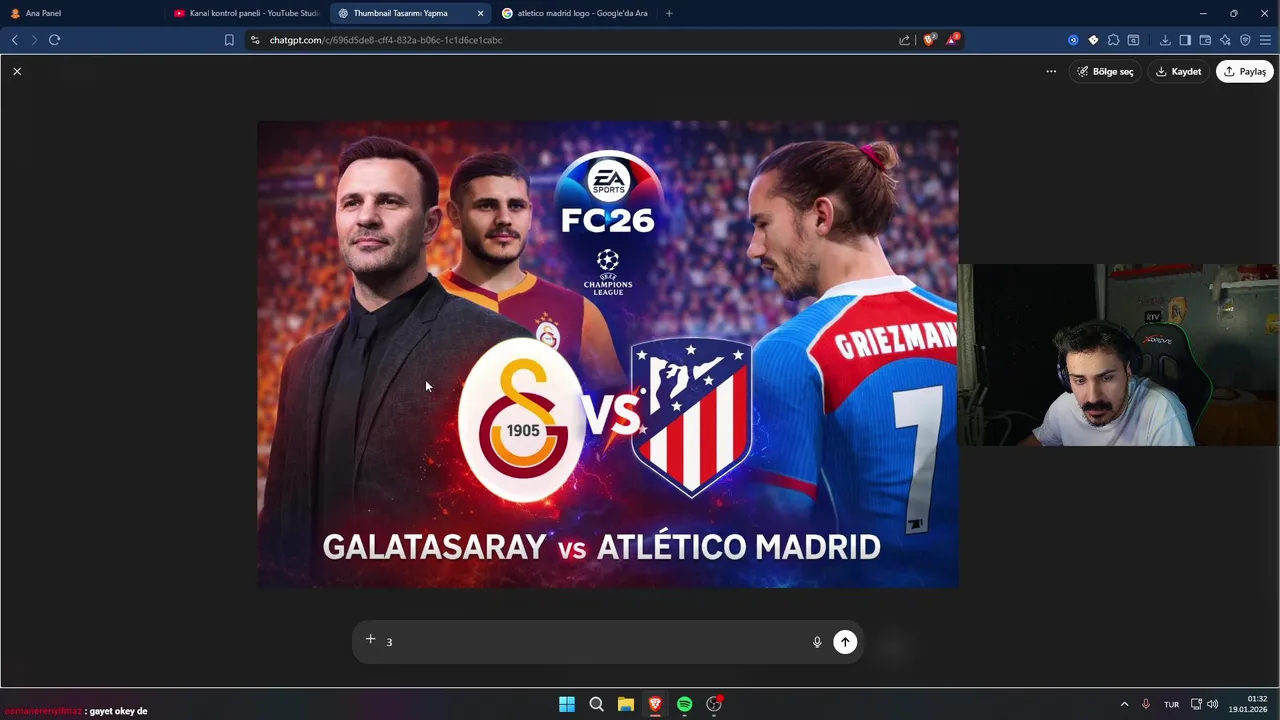Switch to the Kanal kontrol paneli YouTube Studio tab
1280x720 pixels.
tap(247, 13)
